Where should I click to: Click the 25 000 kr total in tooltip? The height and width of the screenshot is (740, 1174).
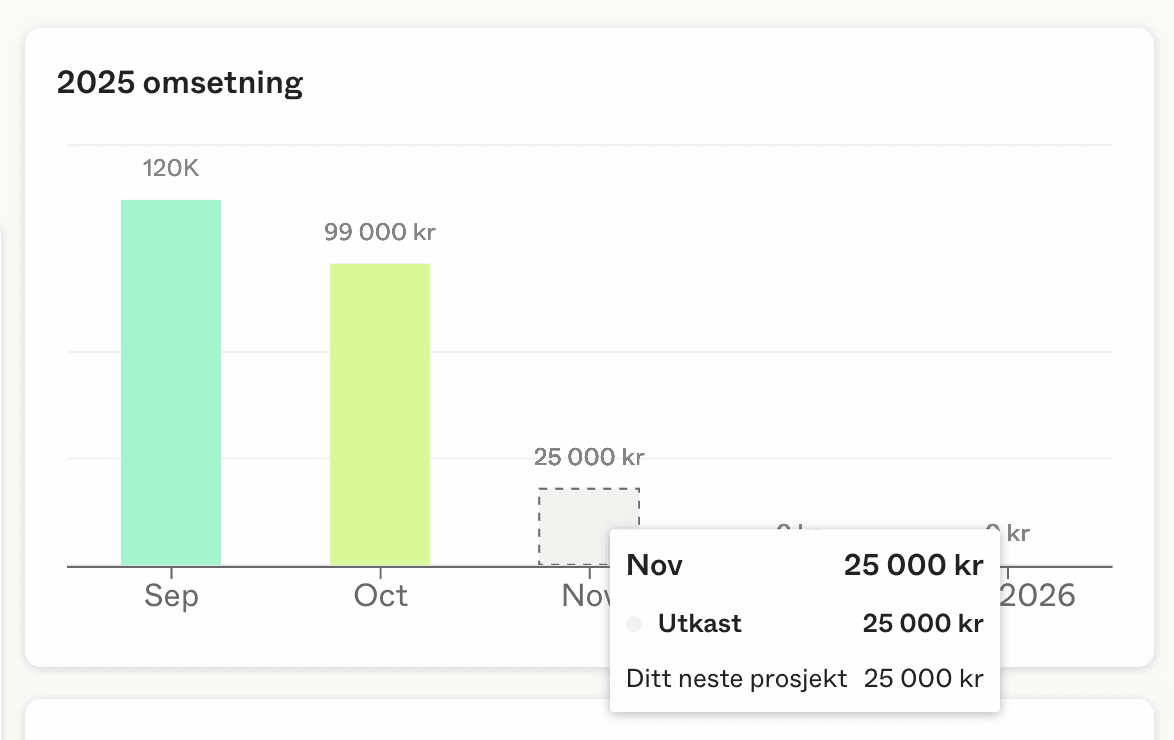(915, 565)
